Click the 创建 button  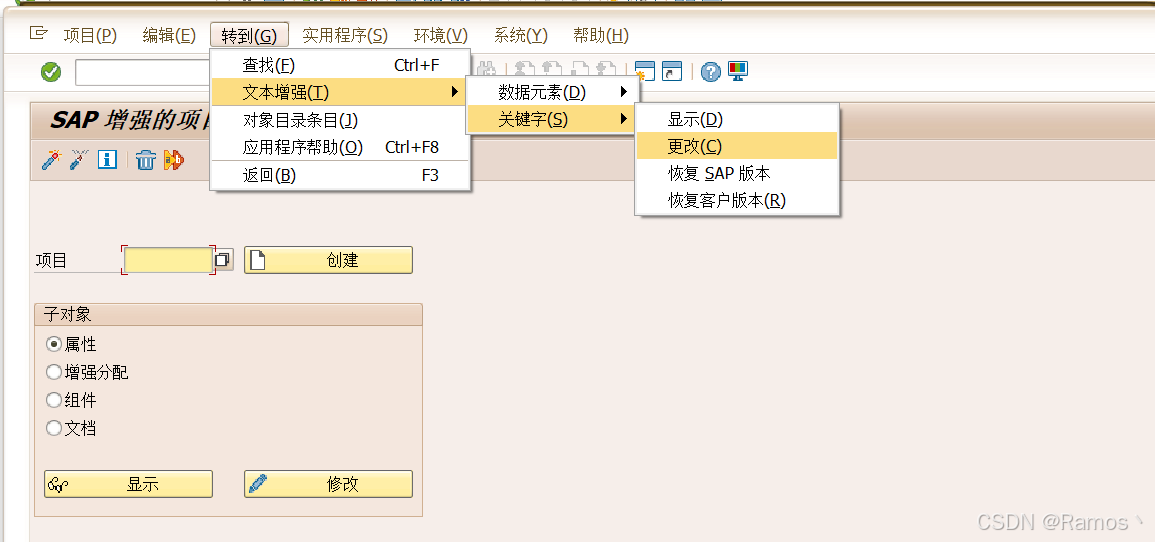(329, 260)
